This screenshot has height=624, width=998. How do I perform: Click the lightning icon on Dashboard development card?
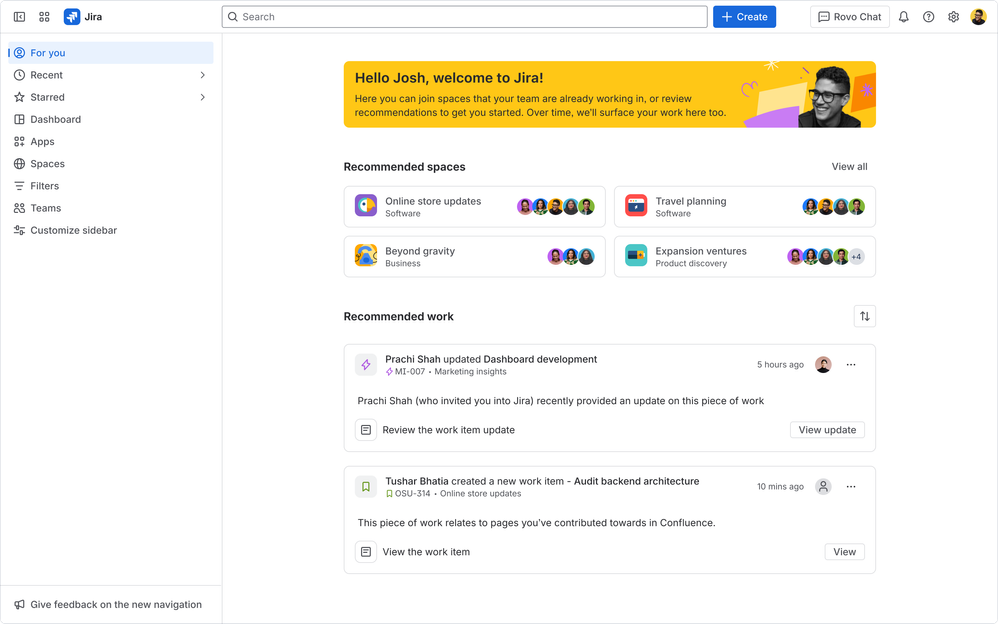[x=366, y=365]
